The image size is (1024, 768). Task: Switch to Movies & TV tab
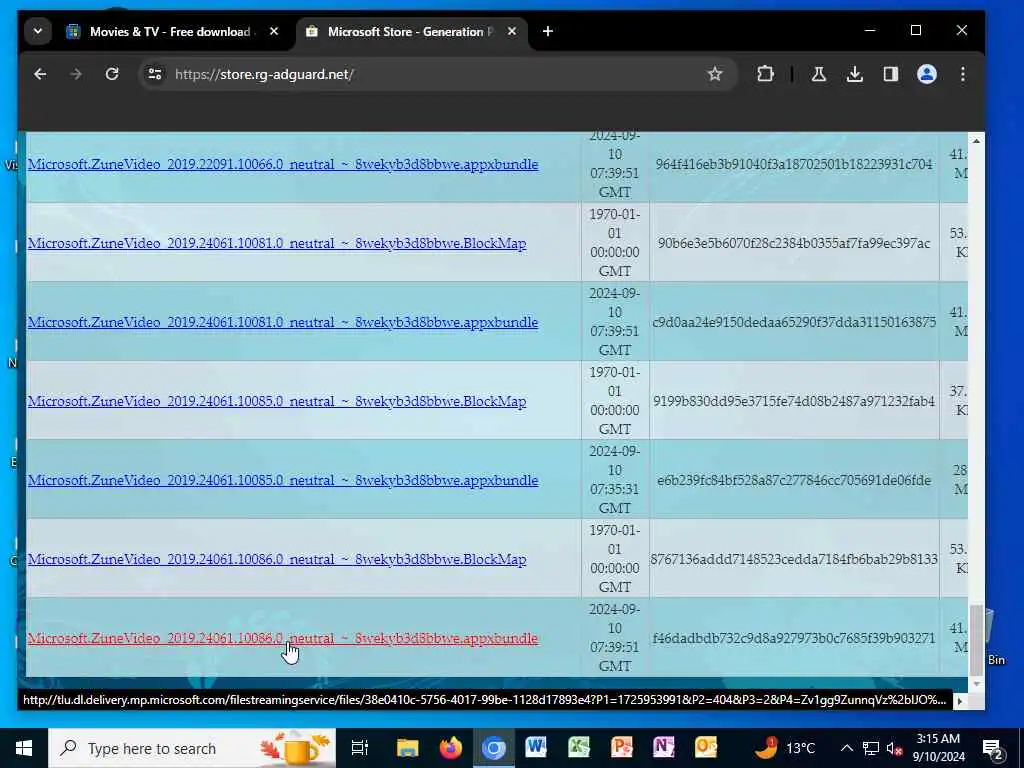pyautogui.click(x=172, y=31)
